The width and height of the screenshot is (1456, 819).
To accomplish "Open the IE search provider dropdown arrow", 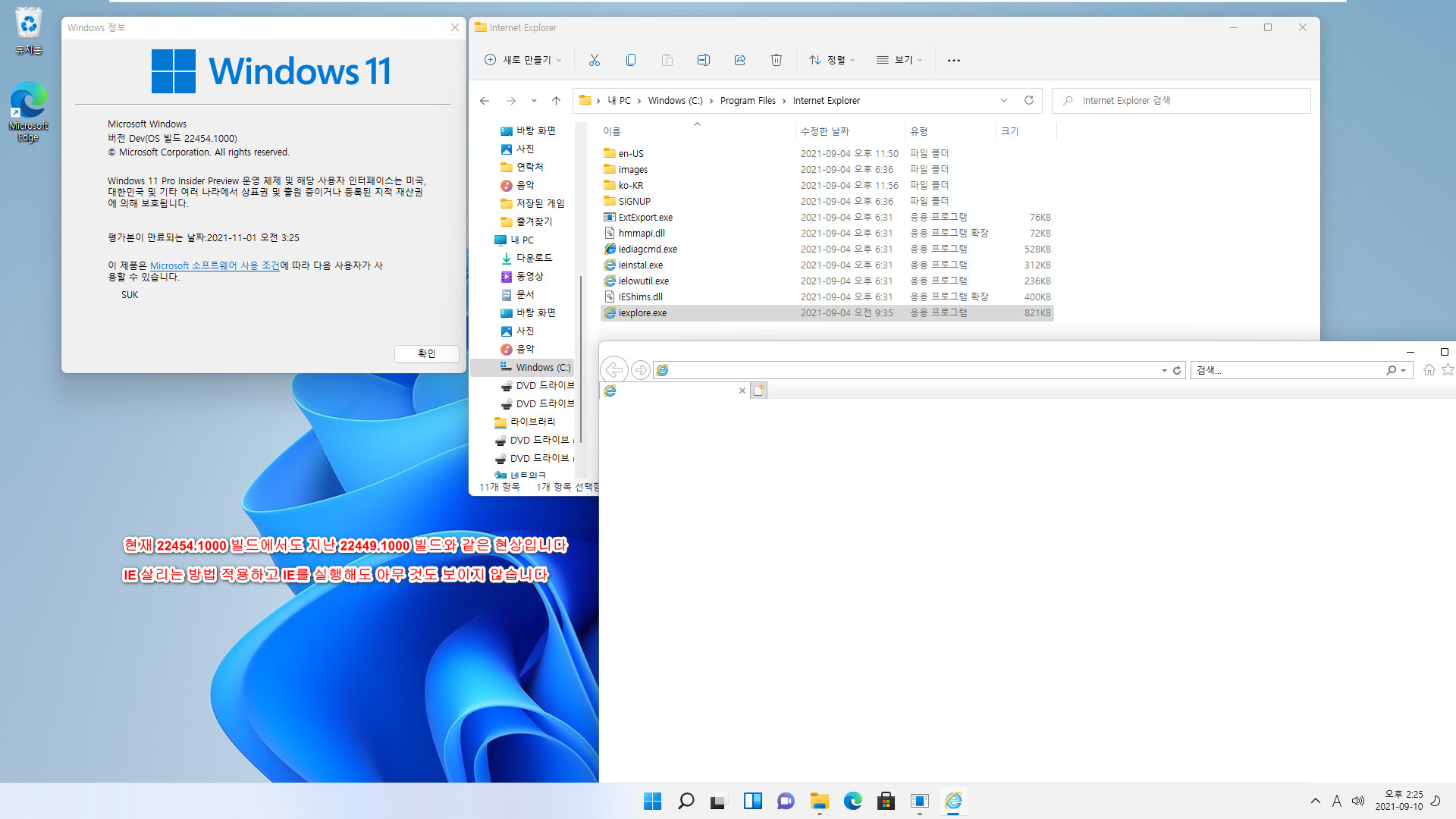I will [x=1404, y=371].
